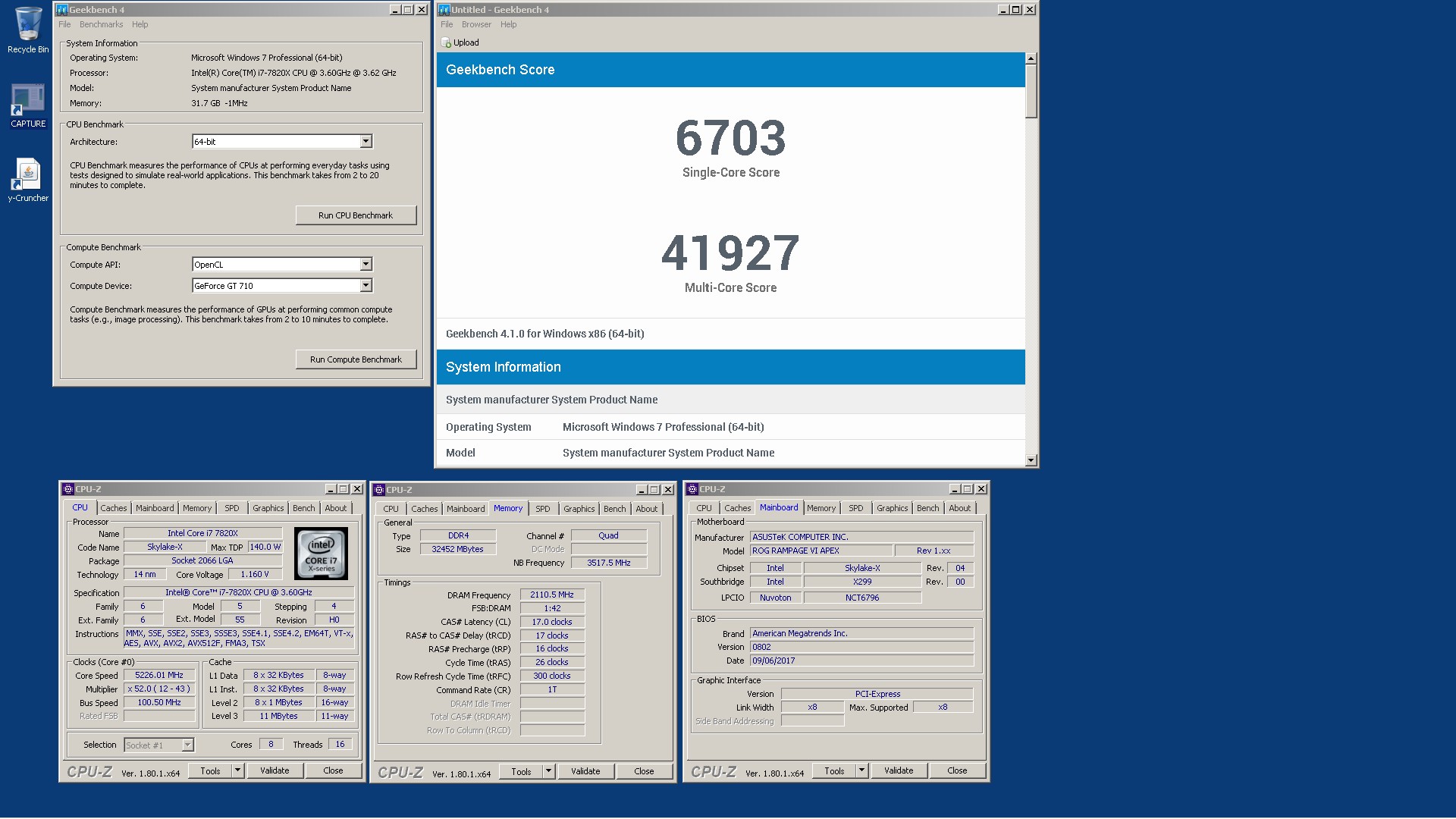Click scroll-up arrow of results scrollbar

(1031, 58)
